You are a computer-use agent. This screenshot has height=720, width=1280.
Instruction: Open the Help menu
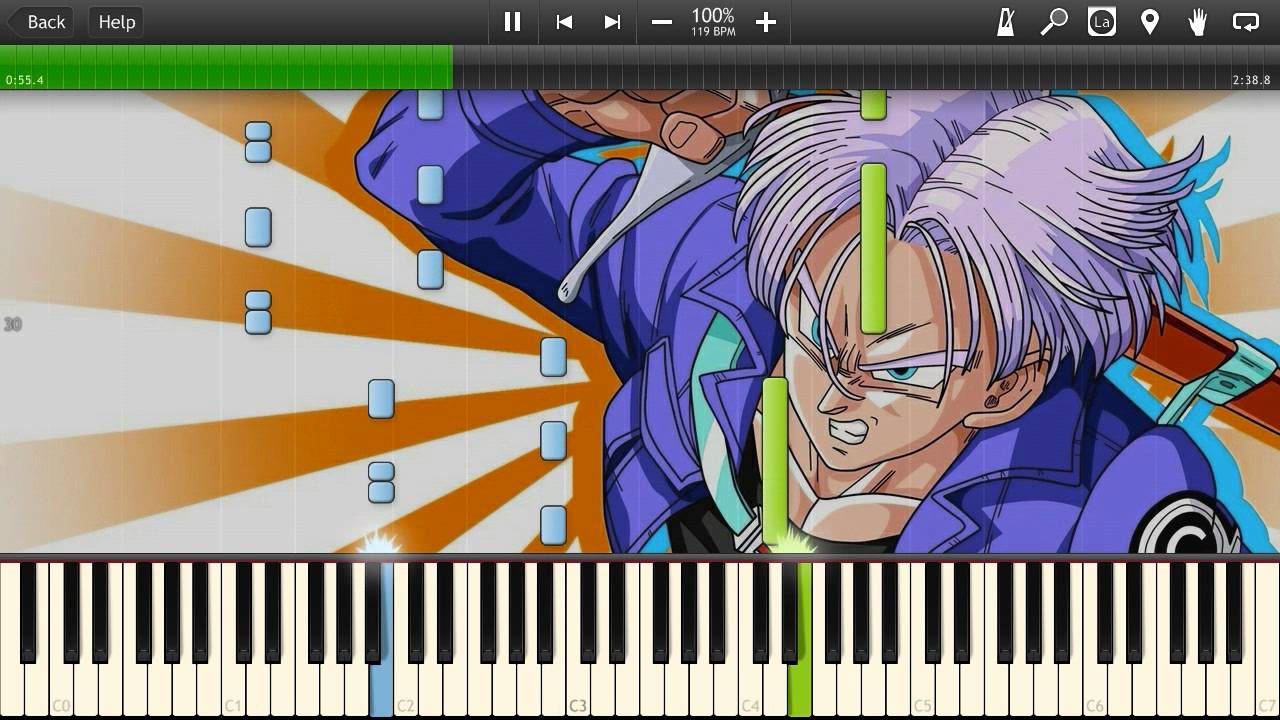pos(116,22)
